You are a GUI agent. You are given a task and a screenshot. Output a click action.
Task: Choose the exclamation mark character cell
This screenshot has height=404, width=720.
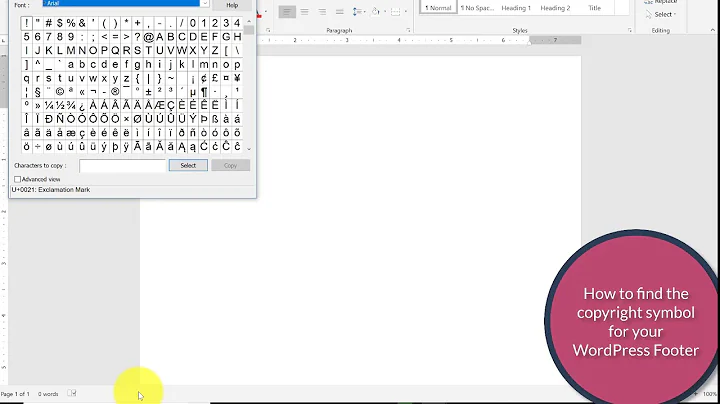click(27, 23)
